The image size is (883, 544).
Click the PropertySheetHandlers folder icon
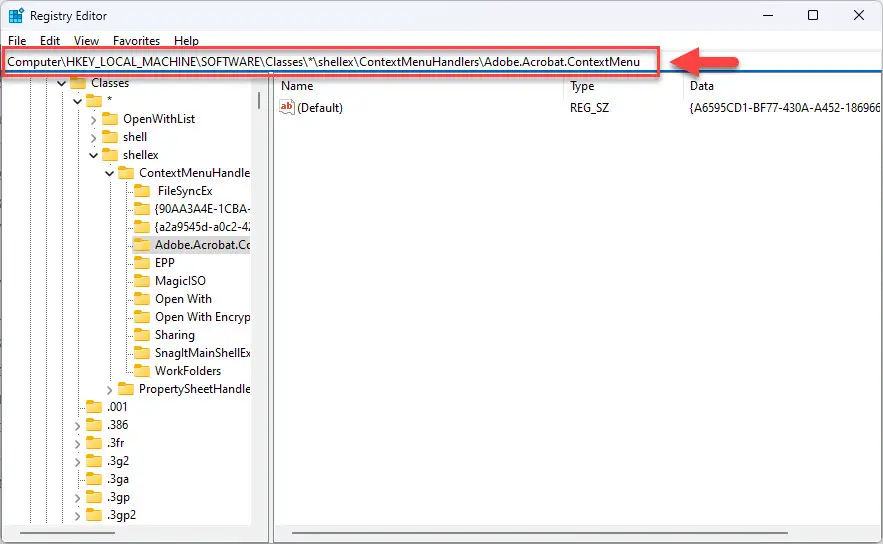(126, 389)
